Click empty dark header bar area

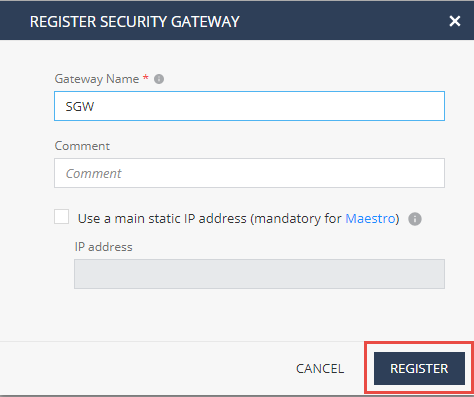[x=343, y=21]
